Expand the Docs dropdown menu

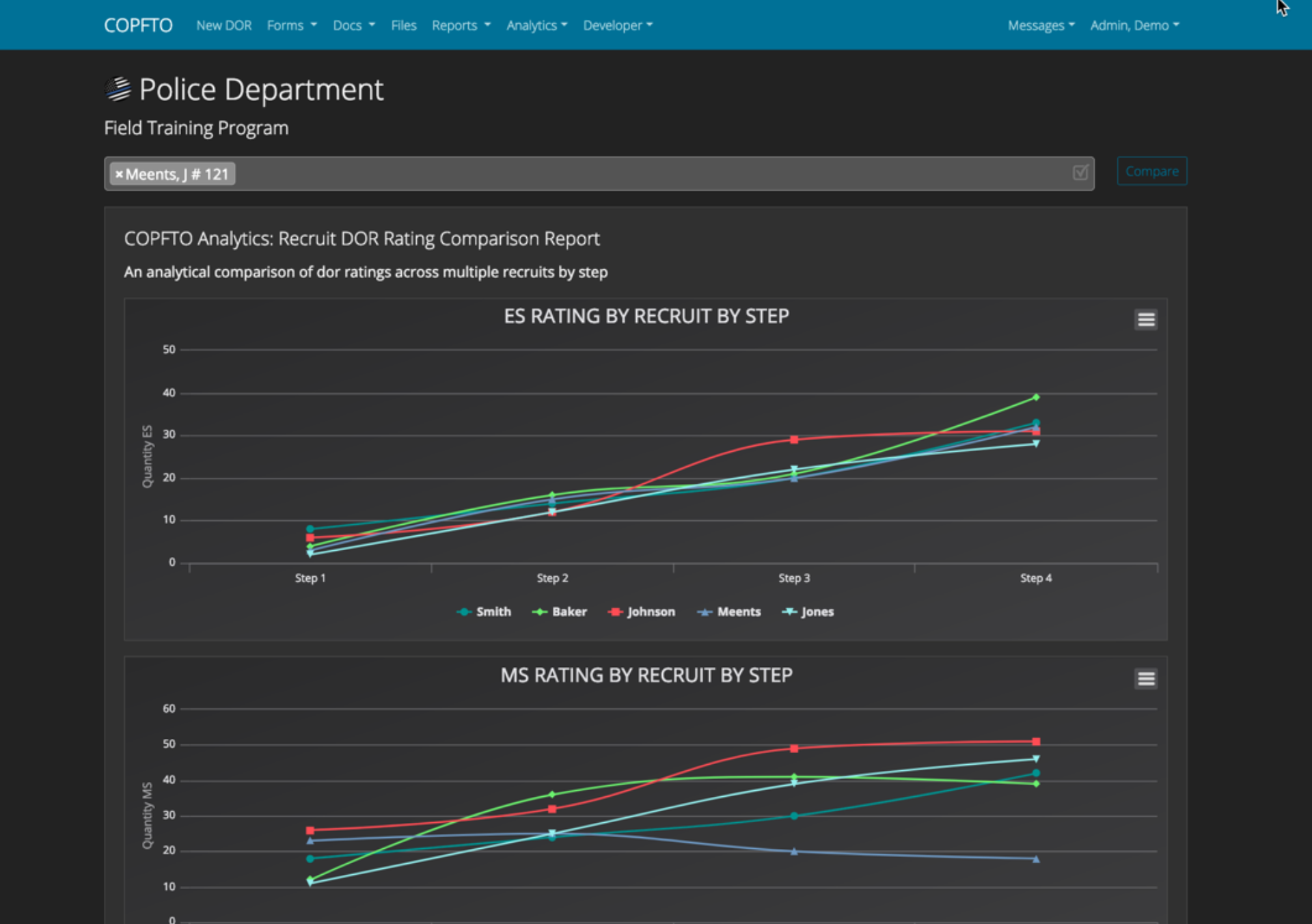tap(354, 25)
